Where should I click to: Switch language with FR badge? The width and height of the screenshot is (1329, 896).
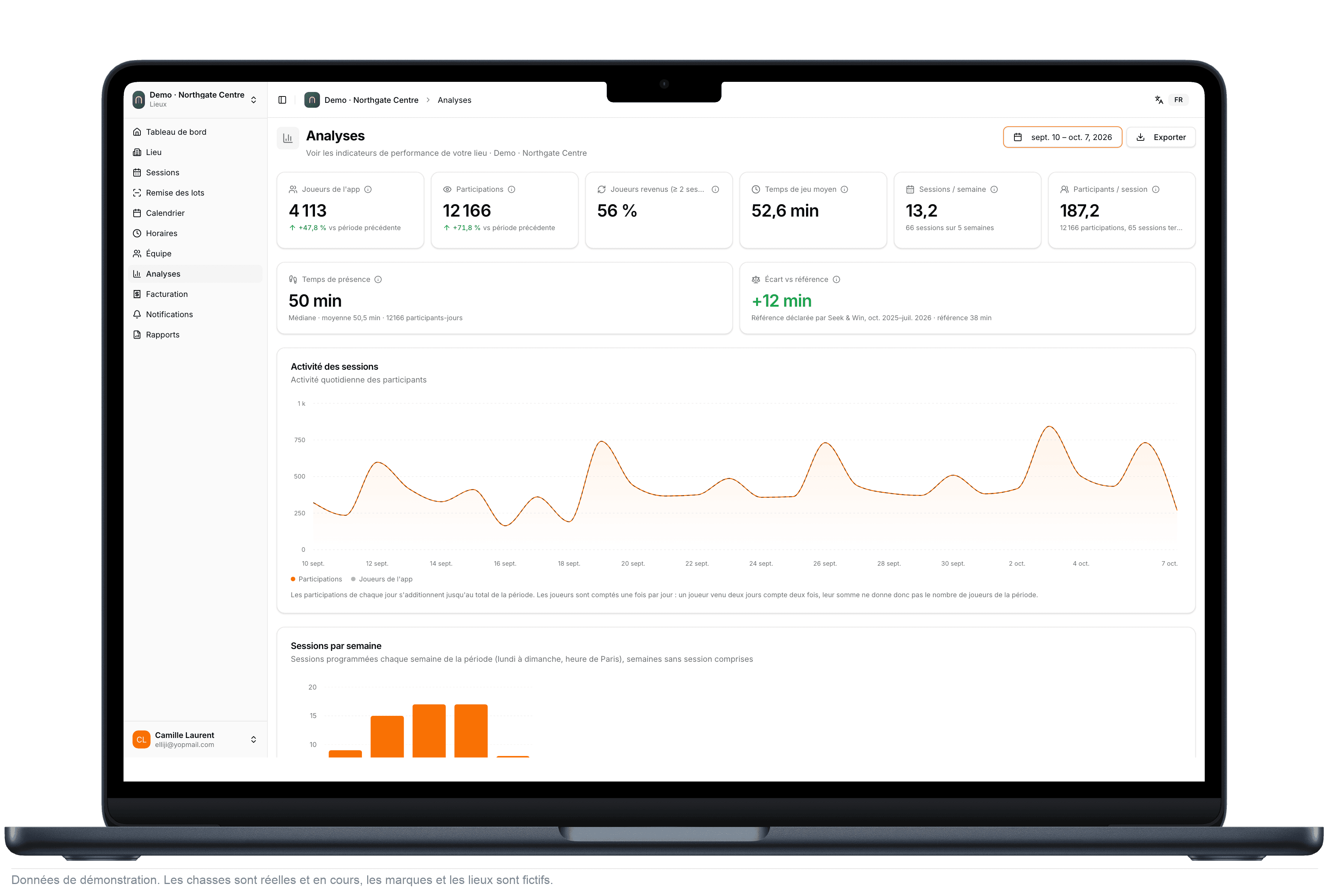[x=1178, y=100]
